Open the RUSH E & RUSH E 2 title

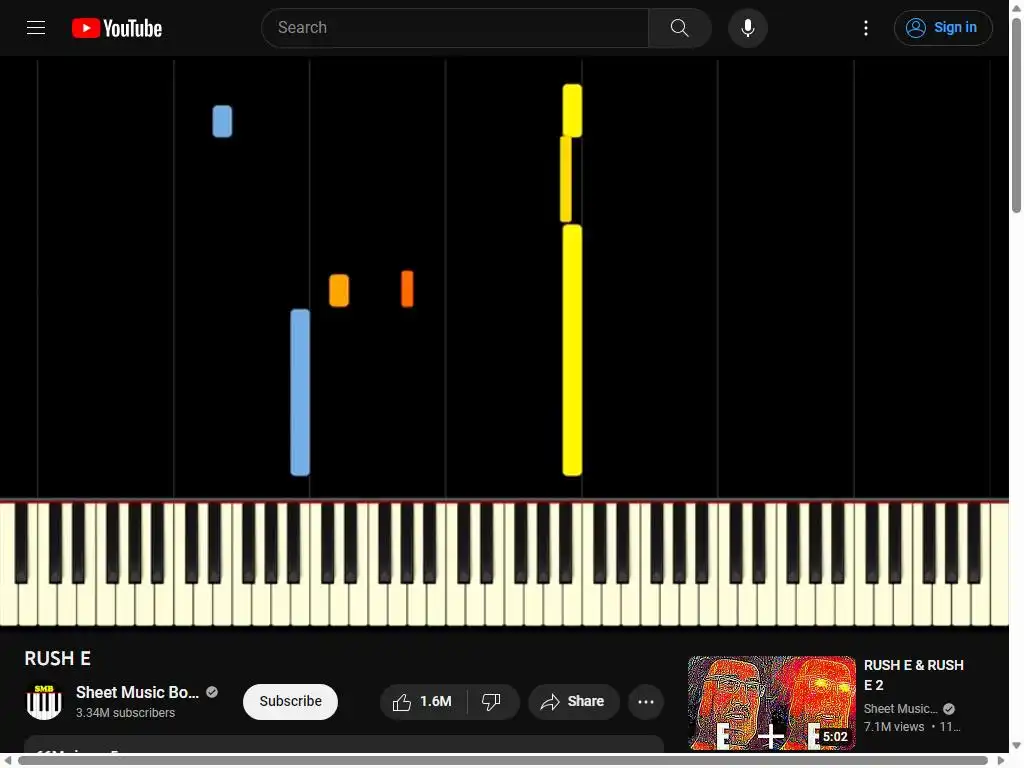coord(914,675)
